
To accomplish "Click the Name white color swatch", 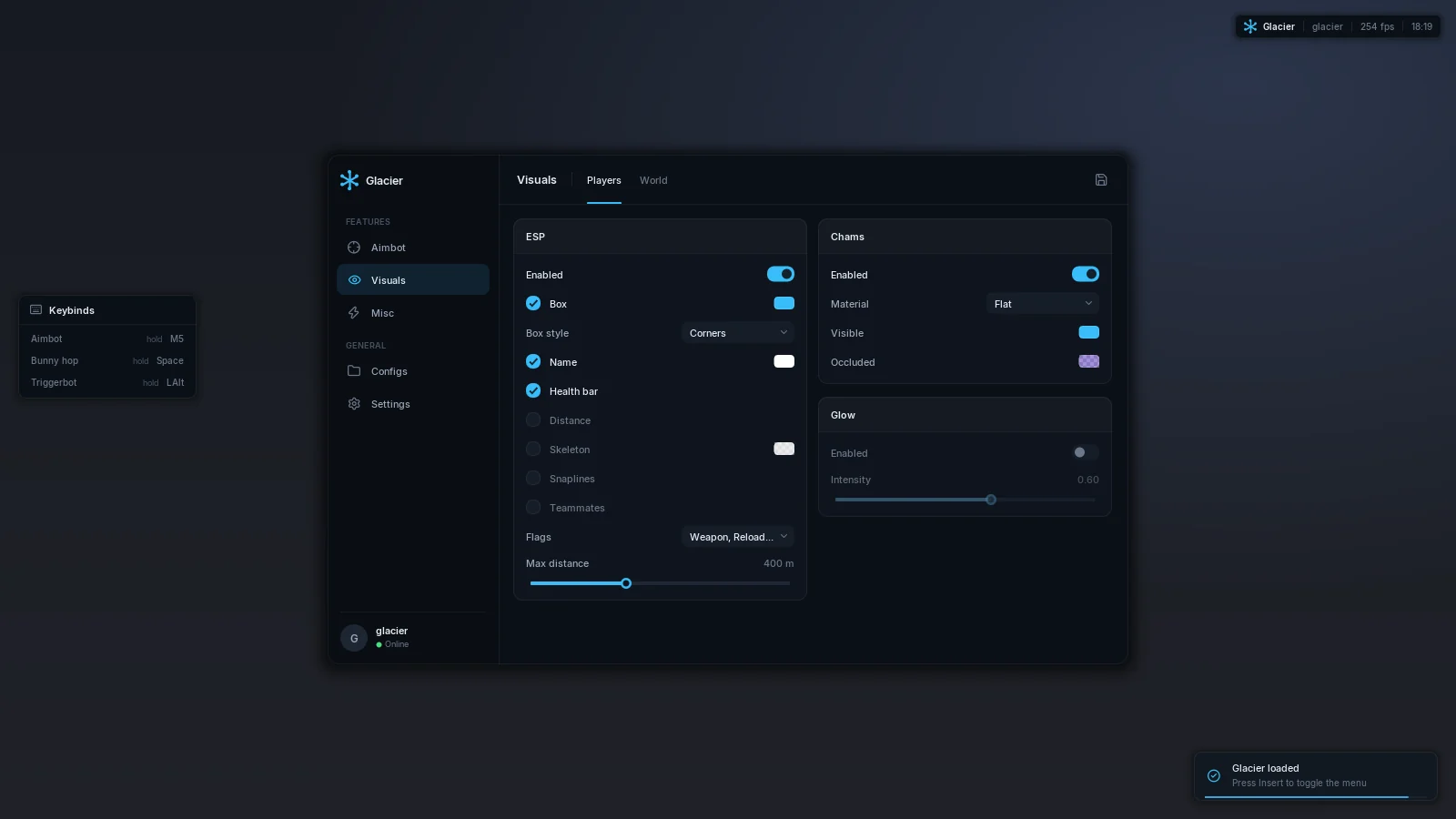I will pos(784,361).
